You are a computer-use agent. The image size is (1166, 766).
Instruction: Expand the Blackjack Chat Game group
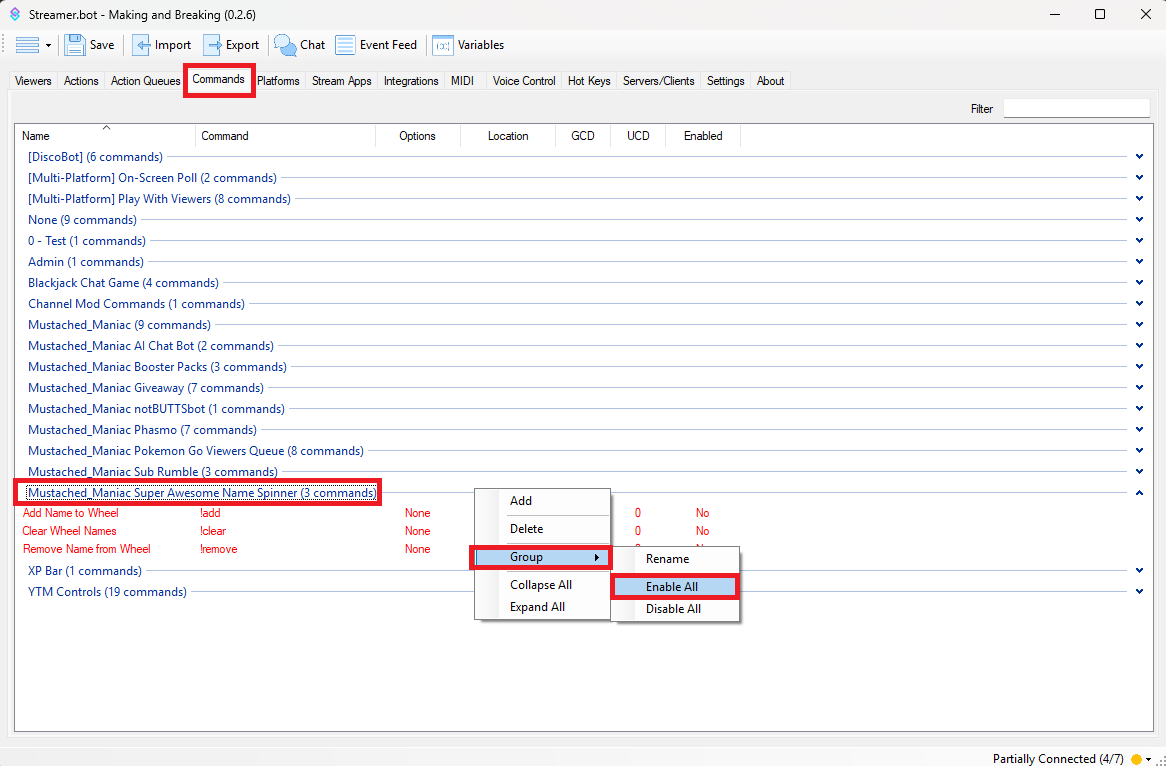pyautogui.click(x=1139, y=283)
